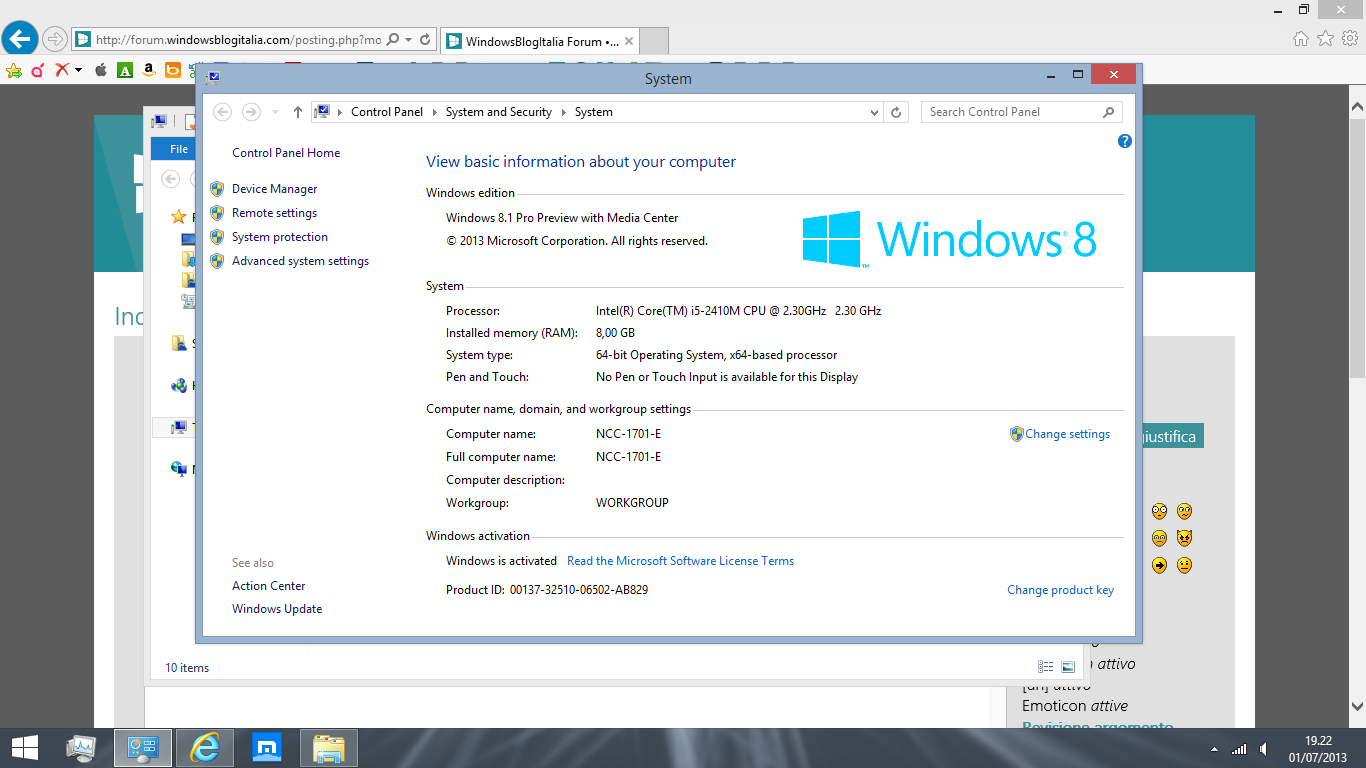Click the network signal tray icon
This screenshot has width=1366, height=768.
[1239, 748]
